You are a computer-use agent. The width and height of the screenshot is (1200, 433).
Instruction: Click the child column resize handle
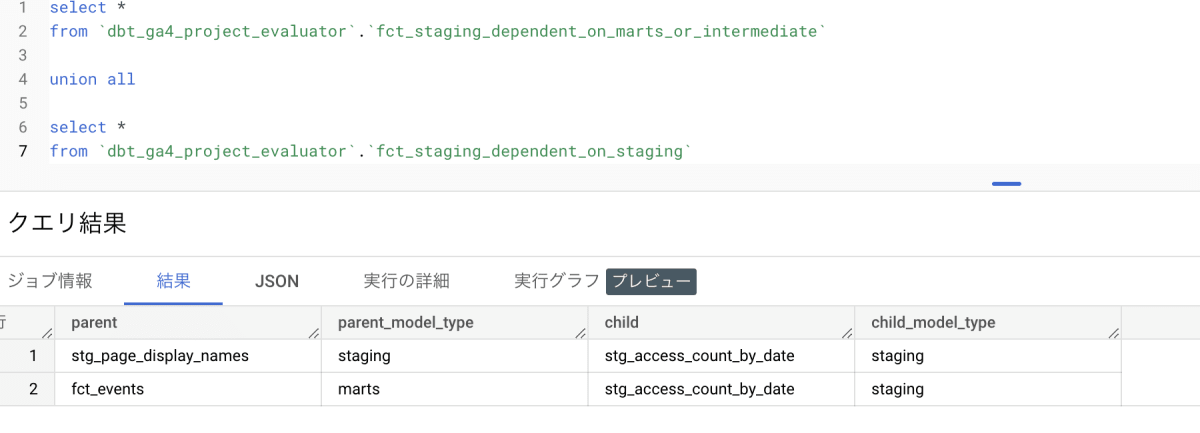846,332
